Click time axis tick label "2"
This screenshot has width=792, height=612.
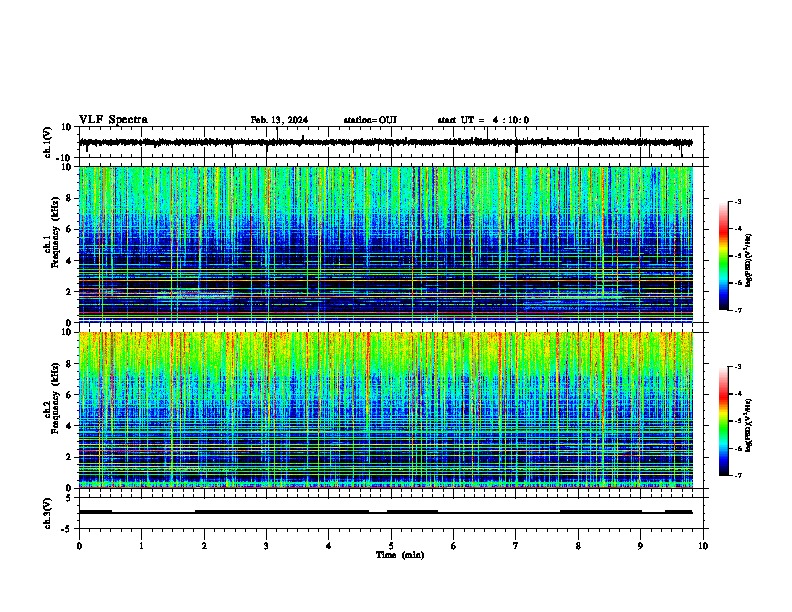pyautogui.click(x=204, y=546)
